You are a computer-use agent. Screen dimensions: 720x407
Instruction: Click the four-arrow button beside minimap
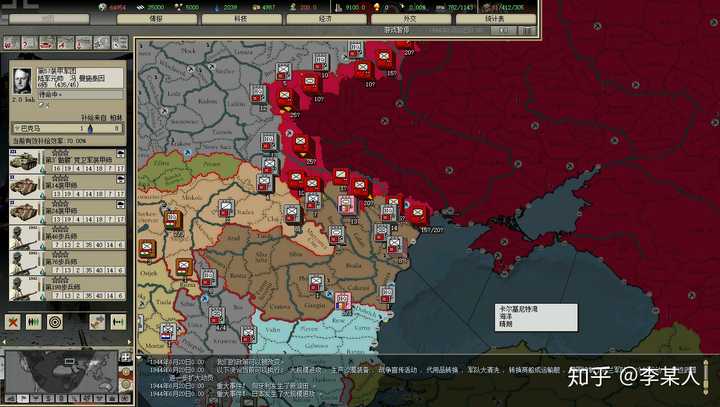[x=125, y=357]
